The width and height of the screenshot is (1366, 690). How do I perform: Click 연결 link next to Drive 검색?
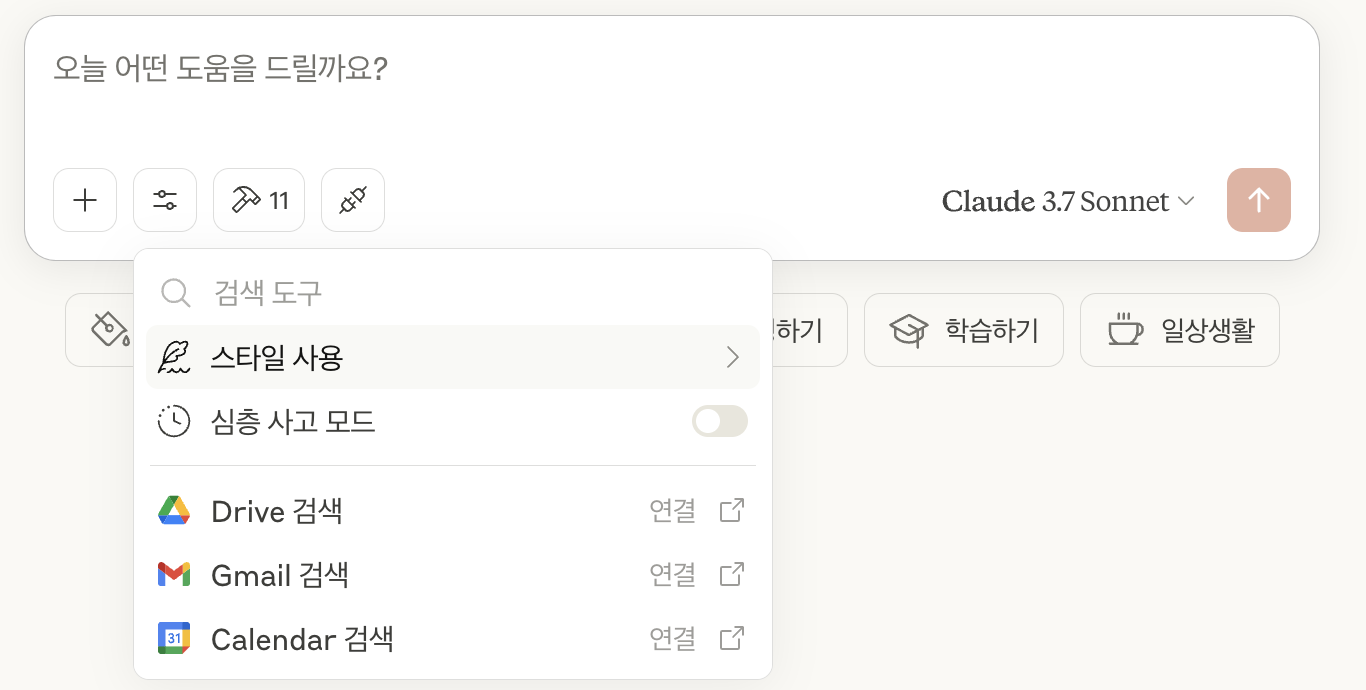point(672,511)
